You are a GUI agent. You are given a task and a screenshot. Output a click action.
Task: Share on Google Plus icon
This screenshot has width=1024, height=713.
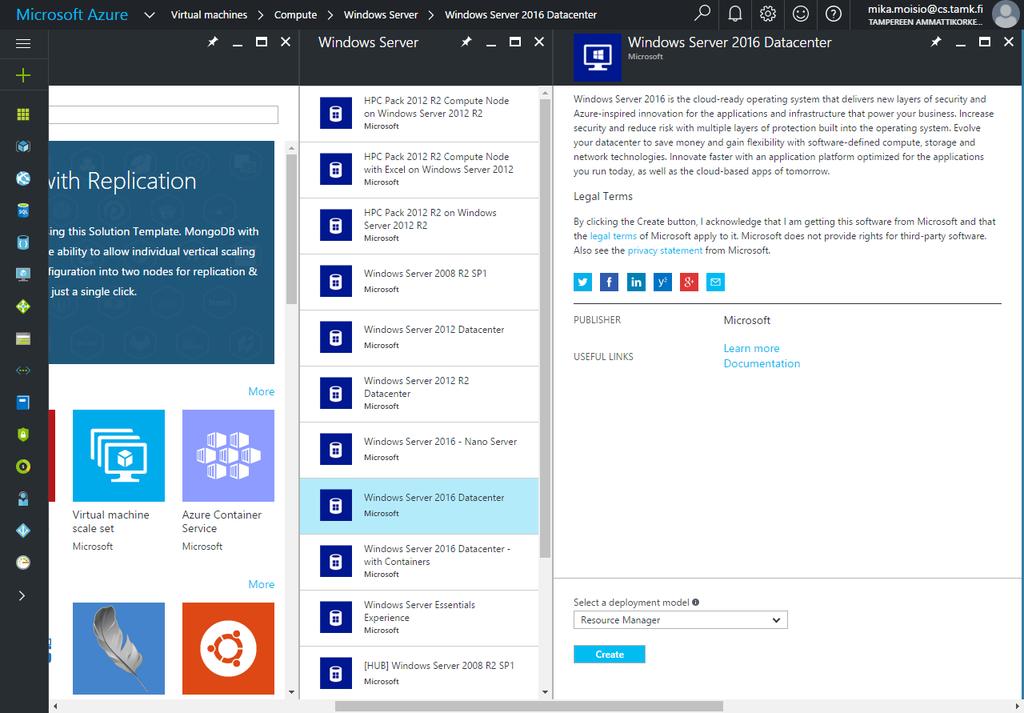tap(689, 282)
